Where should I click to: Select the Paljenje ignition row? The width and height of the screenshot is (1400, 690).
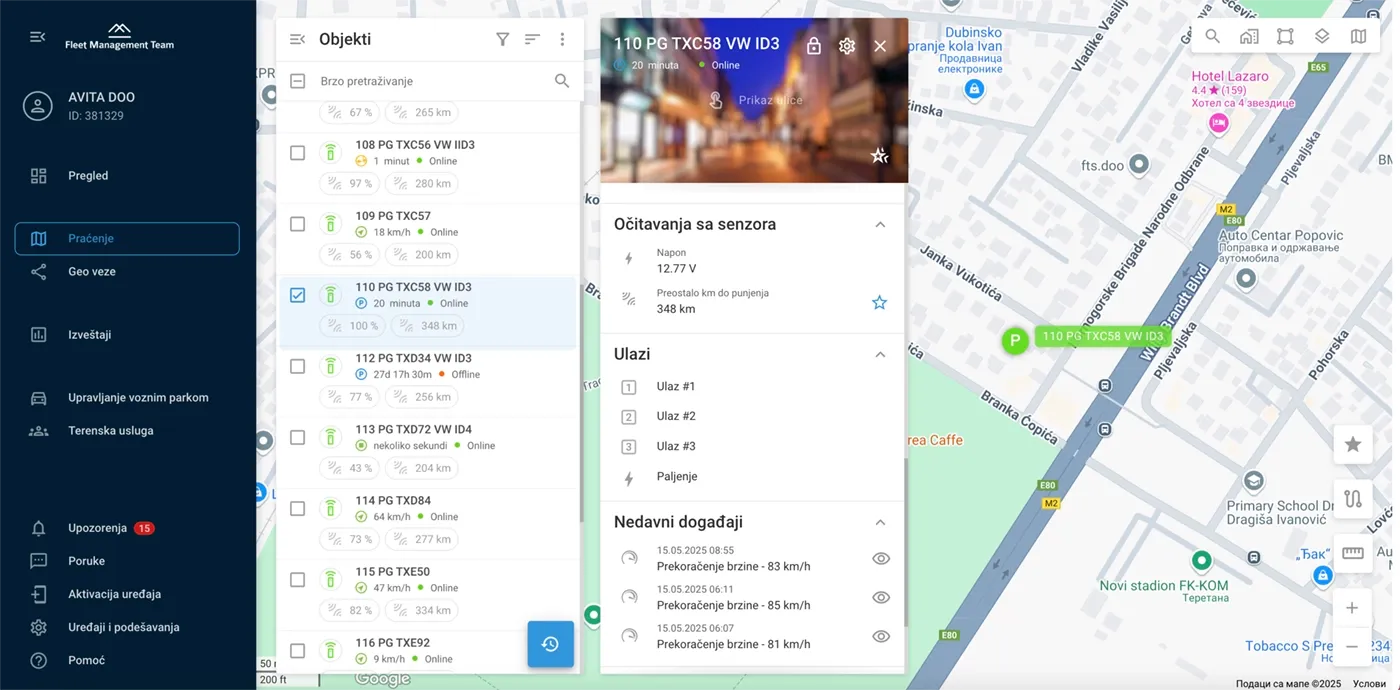pyautogui.click(x=752, y=477)
